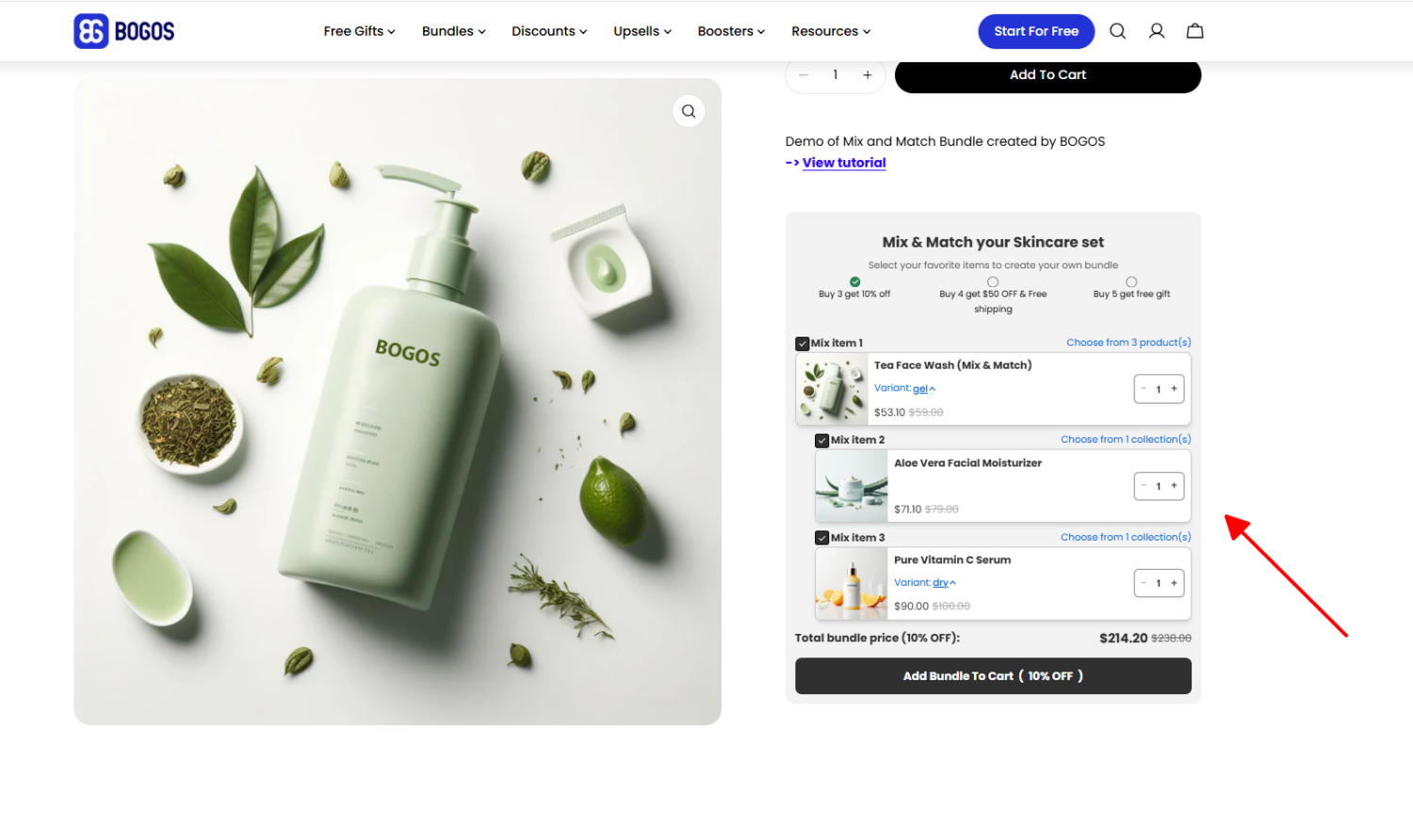Click Add Bundle To Cart (10% OFF) button
The width and height of the screenshot is (1413, 840).
pos(993,676)
